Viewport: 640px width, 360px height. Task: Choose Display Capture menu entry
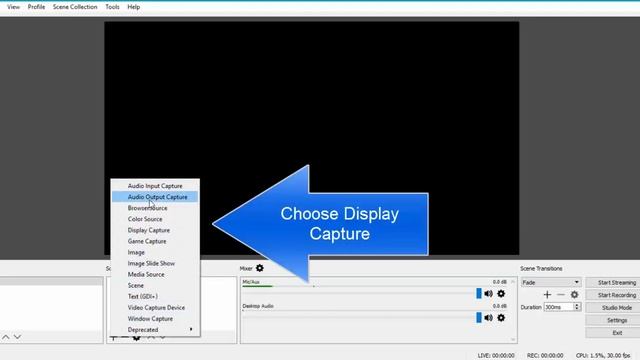point(155,230)
